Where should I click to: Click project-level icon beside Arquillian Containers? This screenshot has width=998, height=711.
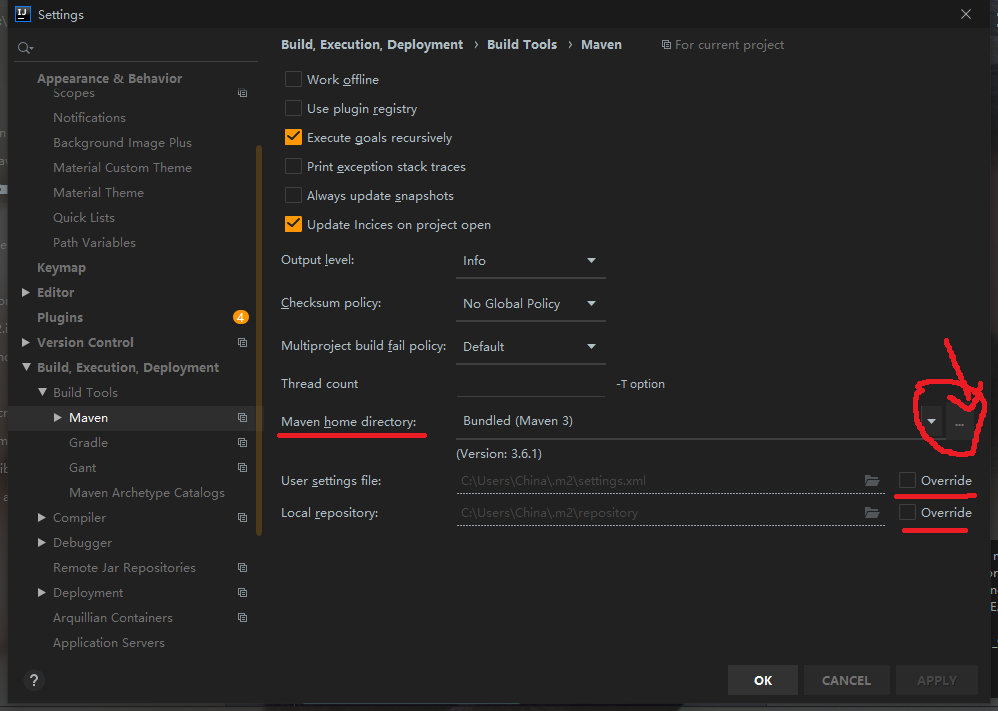click(x=242, y=617)
